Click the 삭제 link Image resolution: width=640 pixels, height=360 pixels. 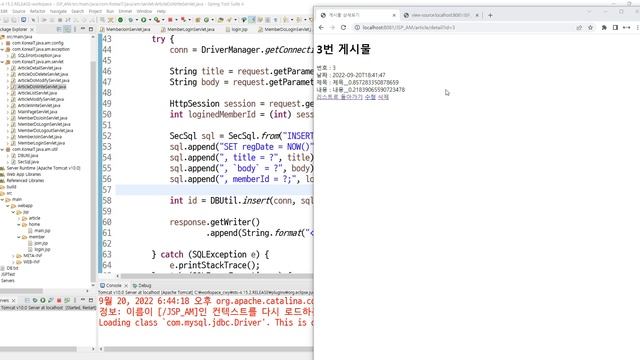coord(383,97)
